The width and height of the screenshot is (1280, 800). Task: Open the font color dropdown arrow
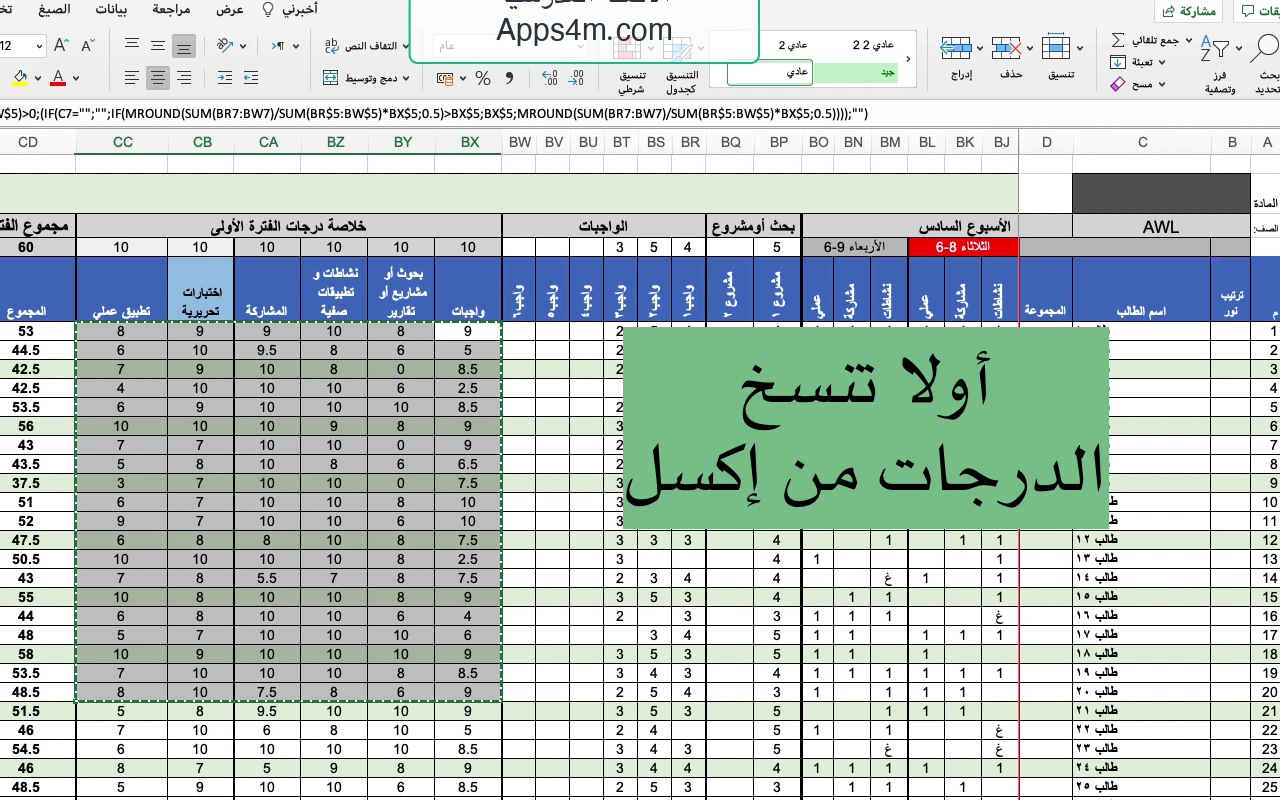(x=77, y=77)
